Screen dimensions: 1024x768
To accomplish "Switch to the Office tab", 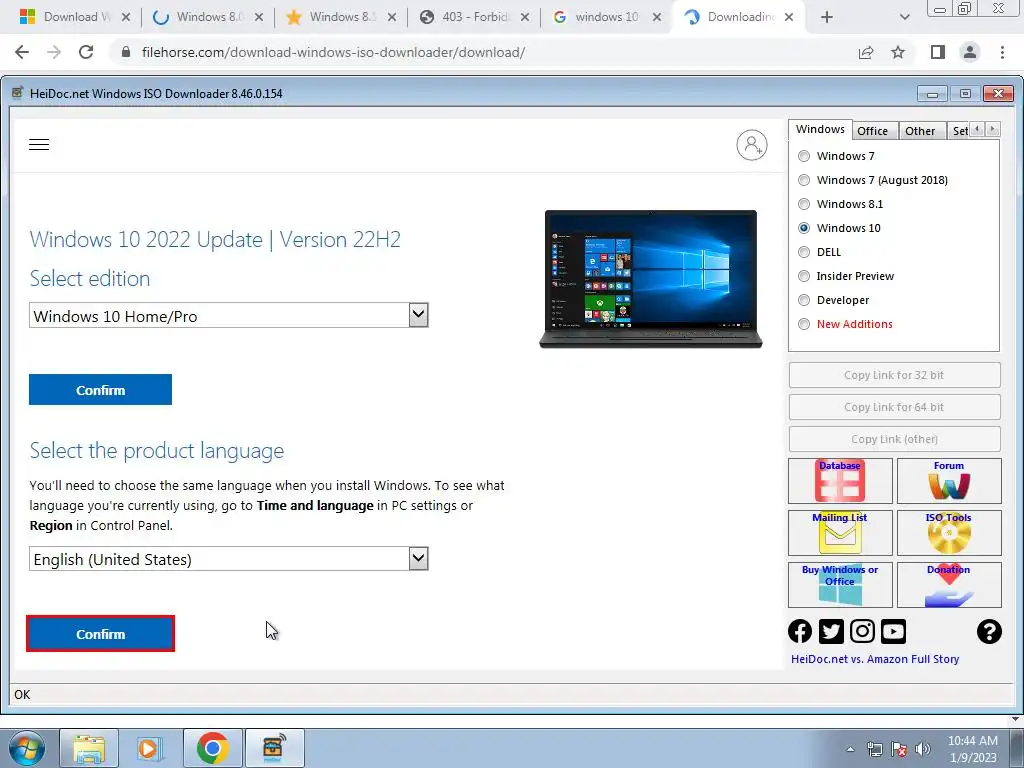I will (x=872, y=131).
